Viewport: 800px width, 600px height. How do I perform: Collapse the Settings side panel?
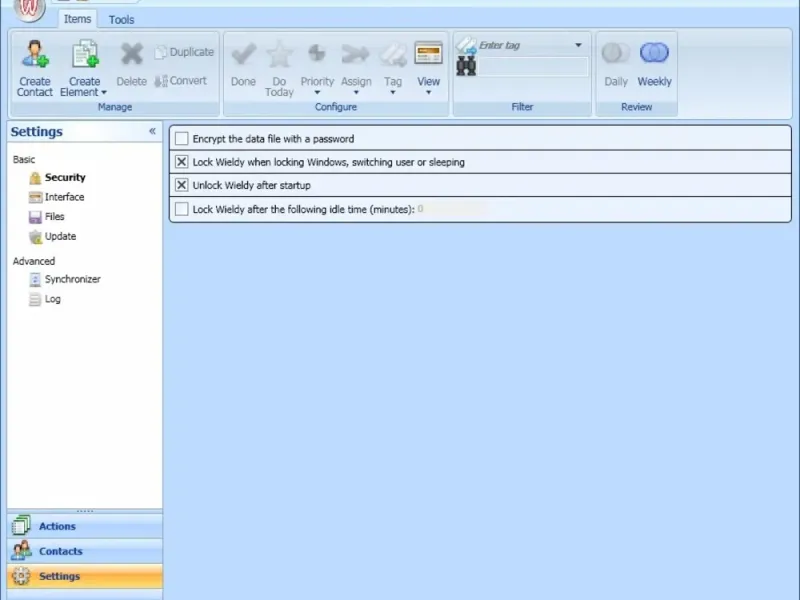tap(152, 131)
